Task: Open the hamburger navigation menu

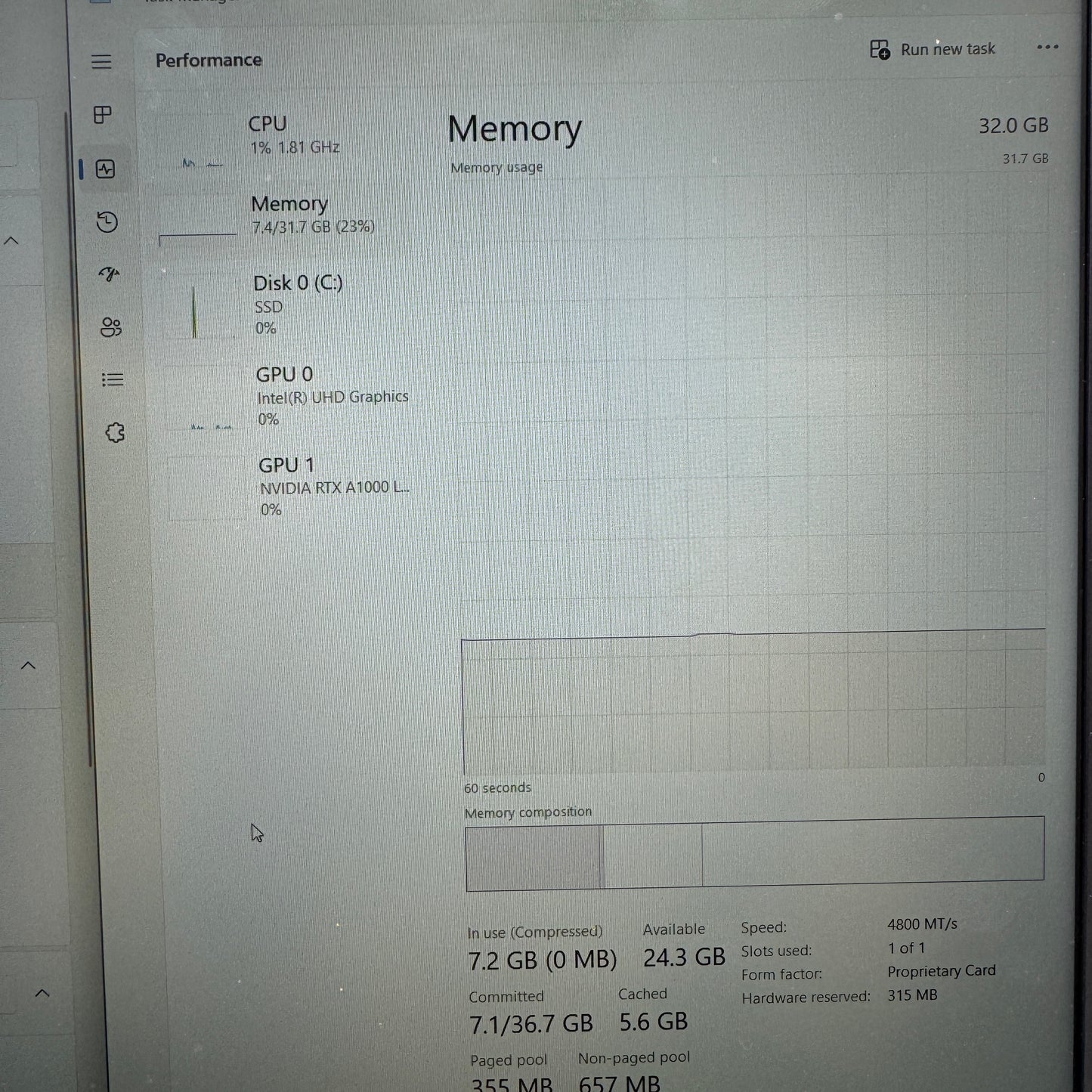Action: click(x=101, y=62)
